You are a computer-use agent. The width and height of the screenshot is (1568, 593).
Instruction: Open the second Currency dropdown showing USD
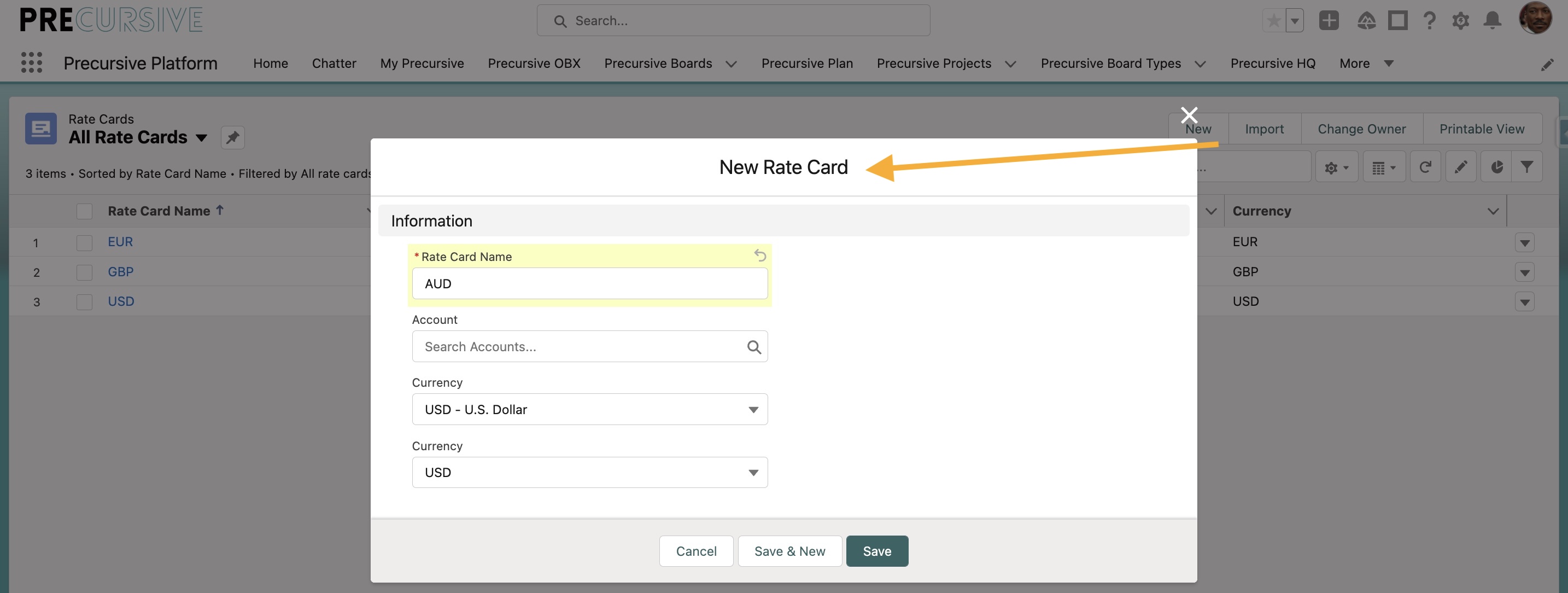click(x=589, y=473)
